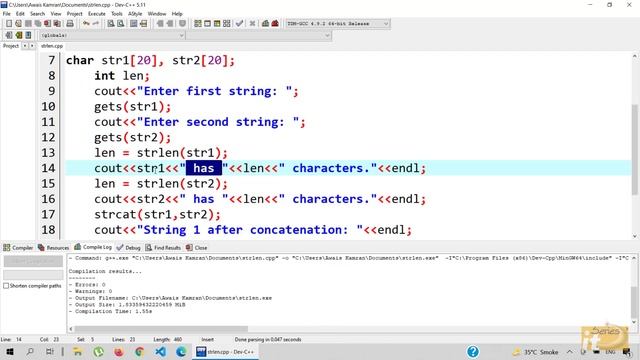Click the blue help question mark taskbar icon

click(x=473, y=351)
